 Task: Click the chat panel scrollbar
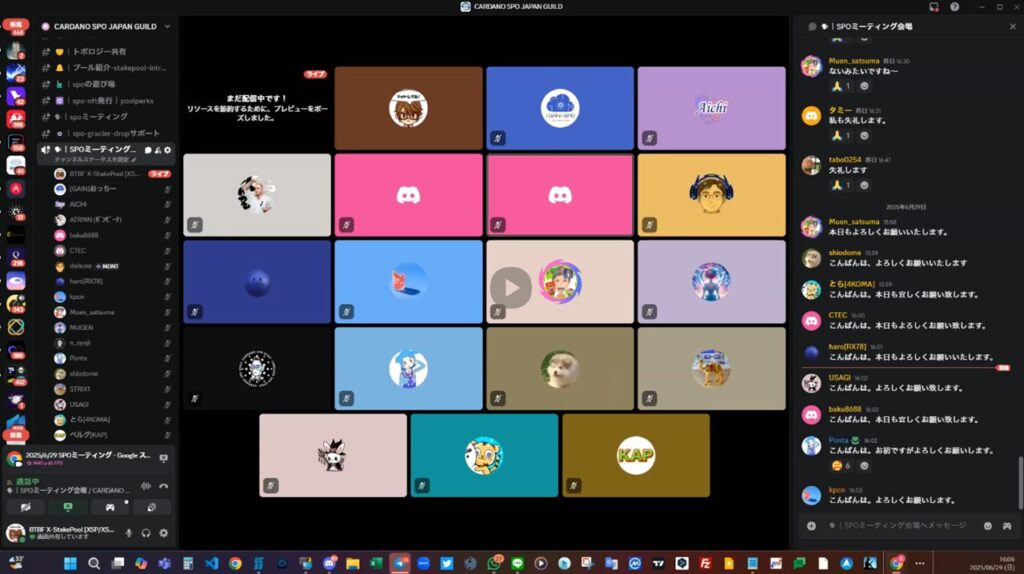point(1020,483)
